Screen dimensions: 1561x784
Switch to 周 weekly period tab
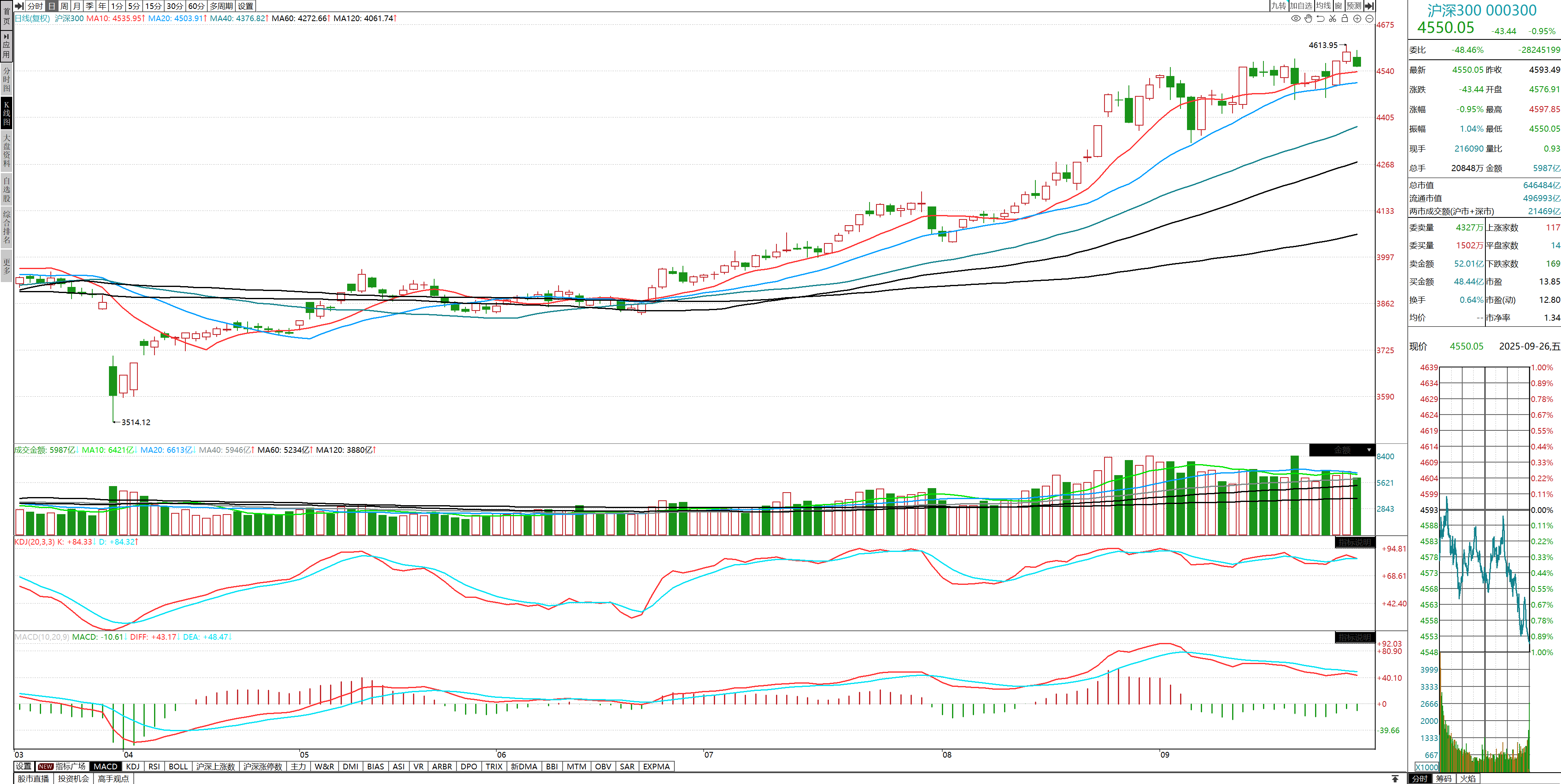(x=64, y=5)
